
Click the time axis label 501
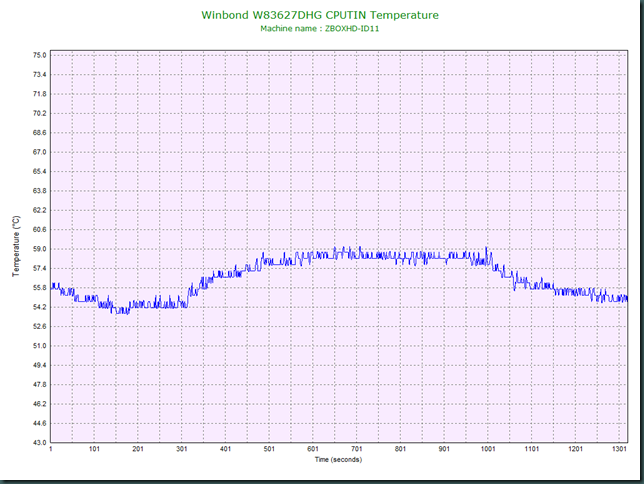(x=269, y=449)
